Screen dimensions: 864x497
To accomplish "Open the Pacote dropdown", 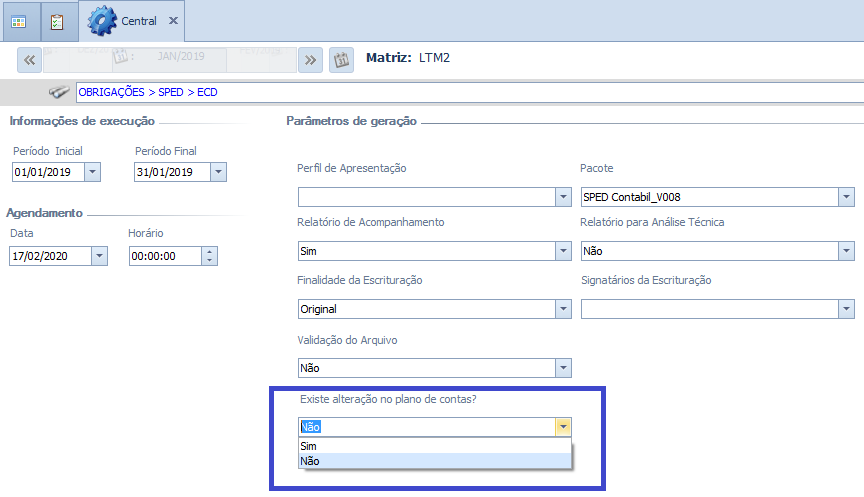I will 846,197.
